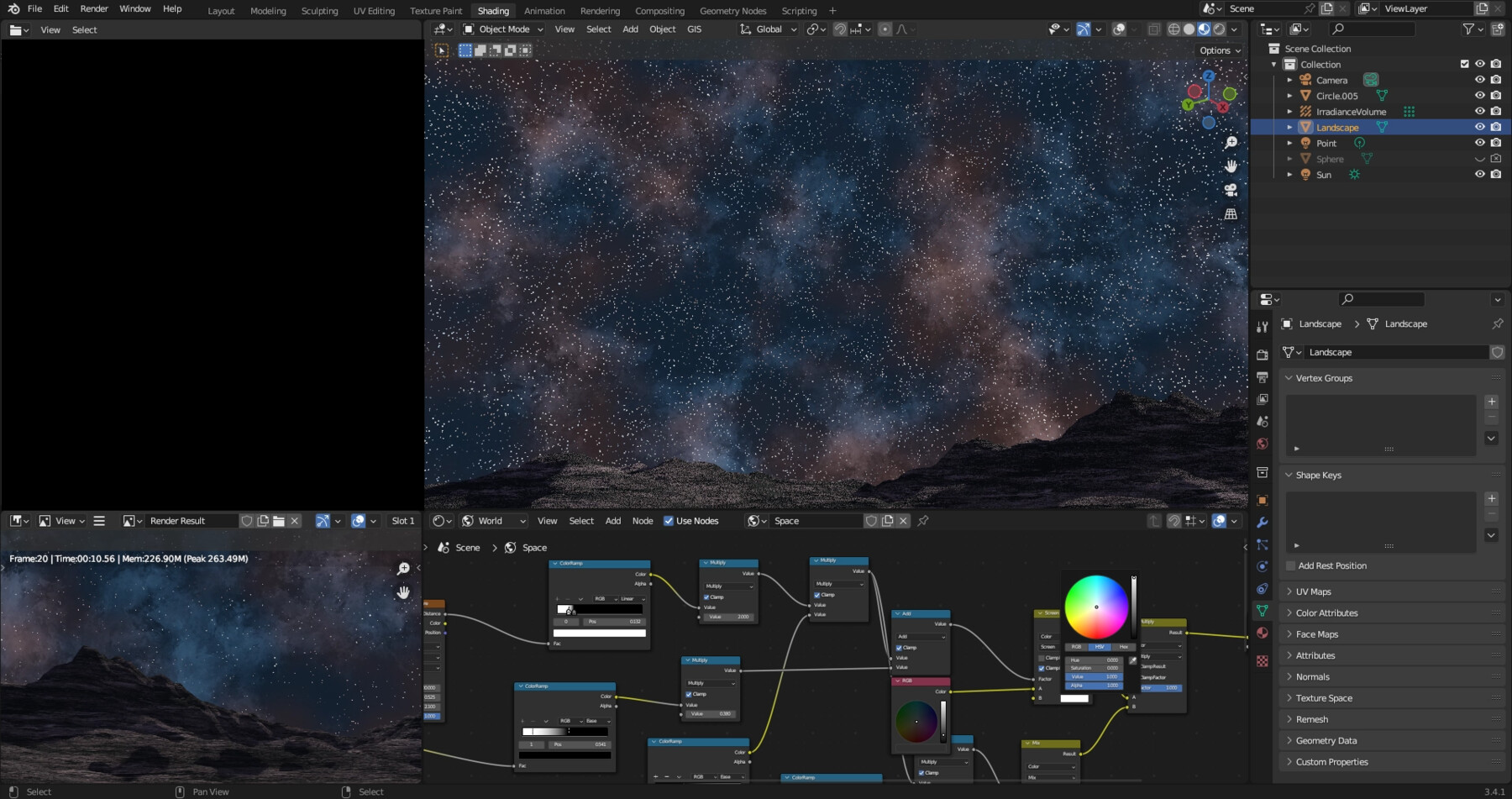This screenshot has width=1512, height=799.
Task: Pick a color on the Screen node color wheel
Action: [1096, 607]
